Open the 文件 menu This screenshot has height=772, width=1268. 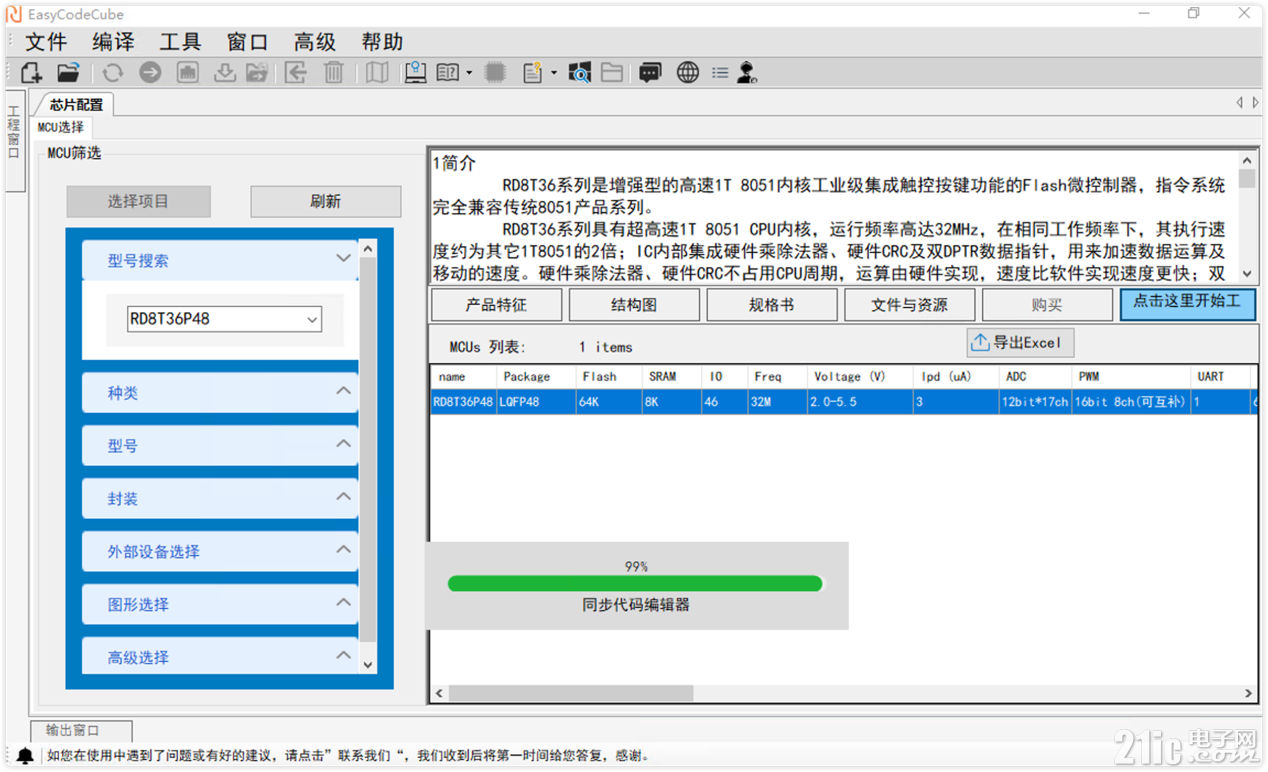coord(46,42)
